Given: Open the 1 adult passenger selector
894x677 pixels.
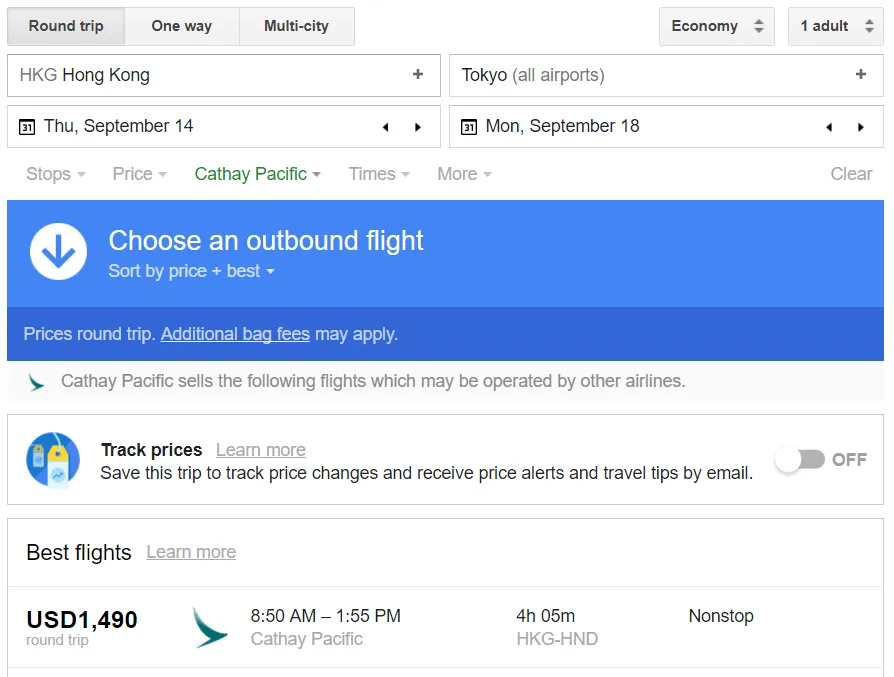Looking at the screenshot, I should pyautogui.click(x=835, y=26).
